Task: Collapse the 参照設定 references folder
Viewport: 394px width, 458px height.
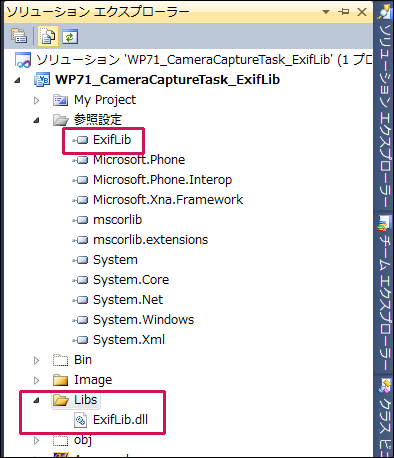Action: [37, 120]
